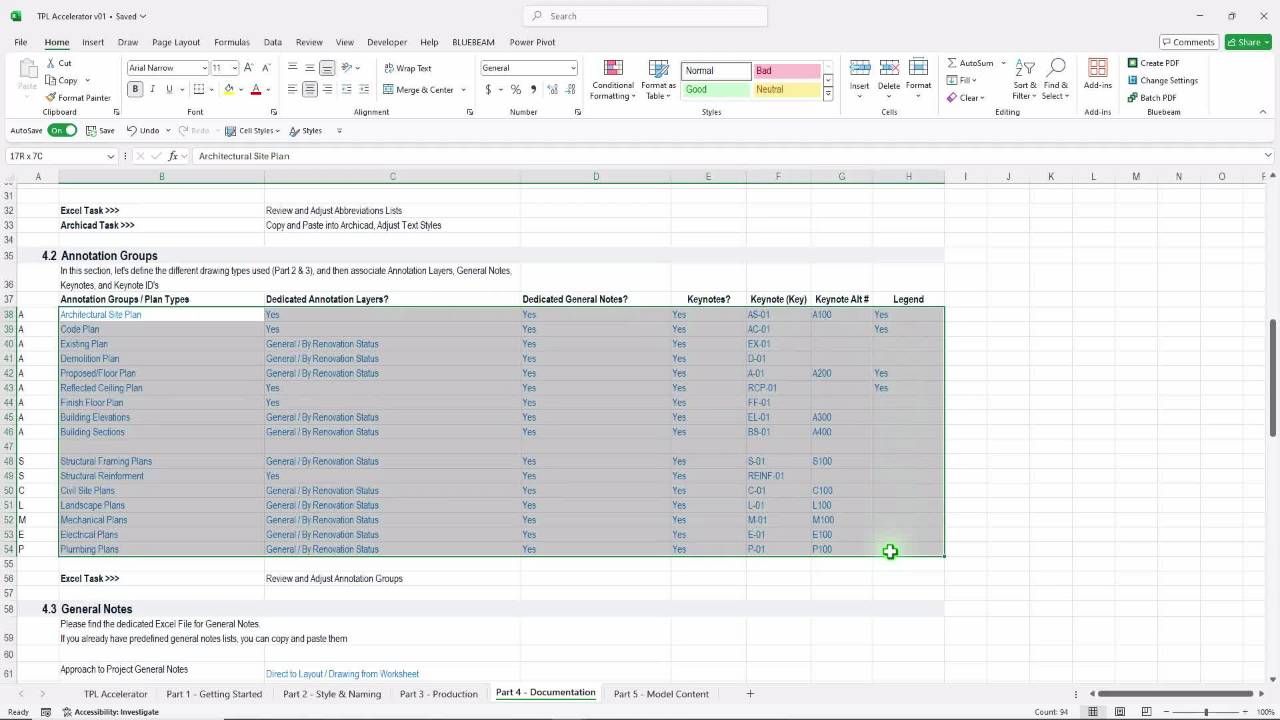Apply the Good cell style
This screenshot has width=1280, height=720.
click(x=716, y=89)
